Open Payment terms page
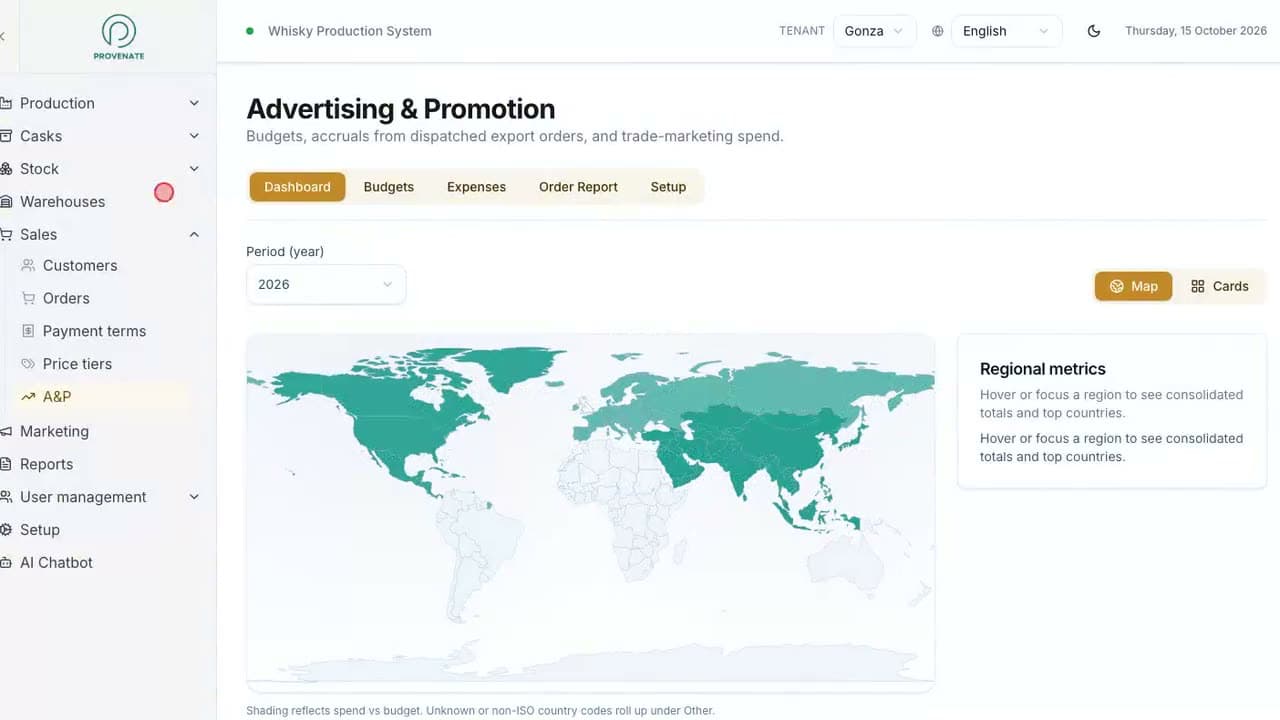Image resolution: width=1280 pixels, height=720 pixels. 94,331
